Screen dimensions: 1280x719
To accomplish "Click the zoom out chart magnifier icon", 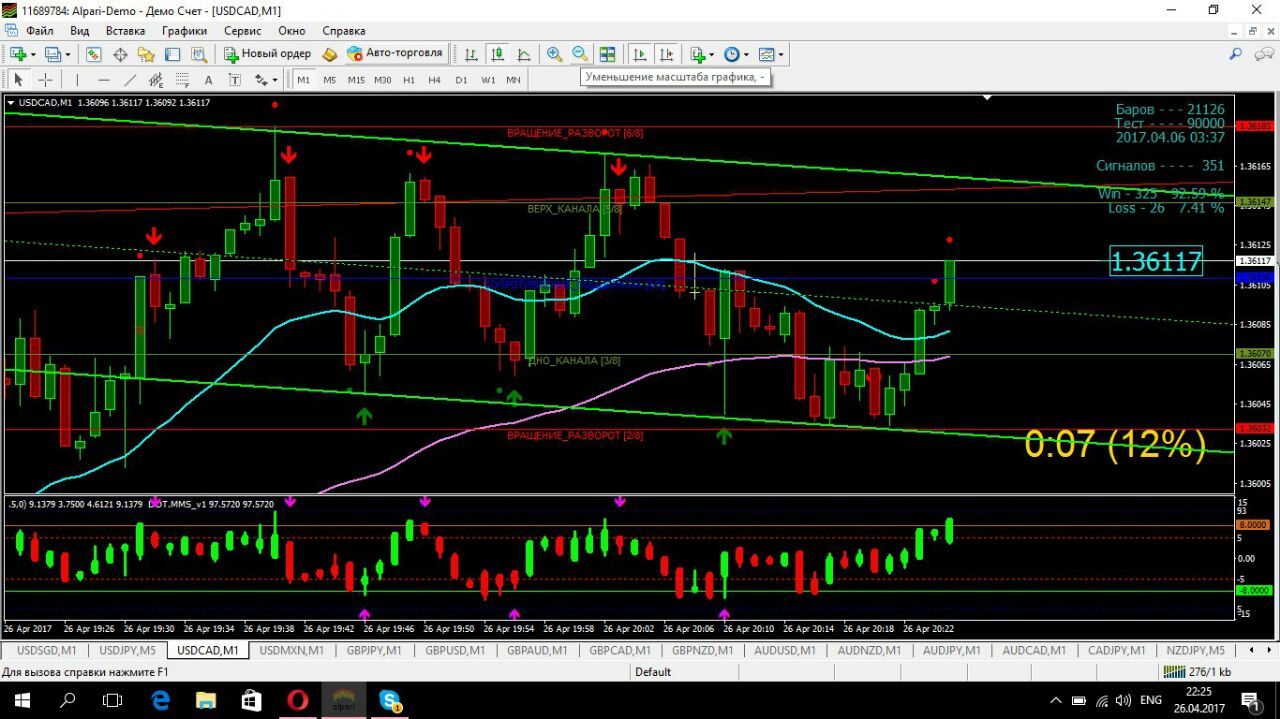I will (x=580, y=54).
